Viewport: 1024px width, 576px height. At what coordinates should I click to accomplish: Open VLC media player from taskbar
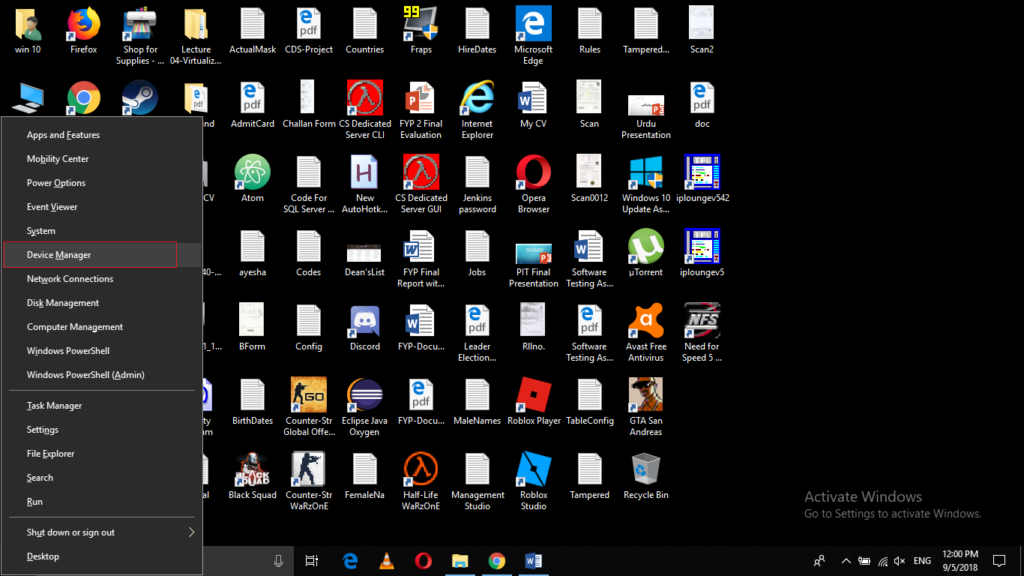click(387, 561)
